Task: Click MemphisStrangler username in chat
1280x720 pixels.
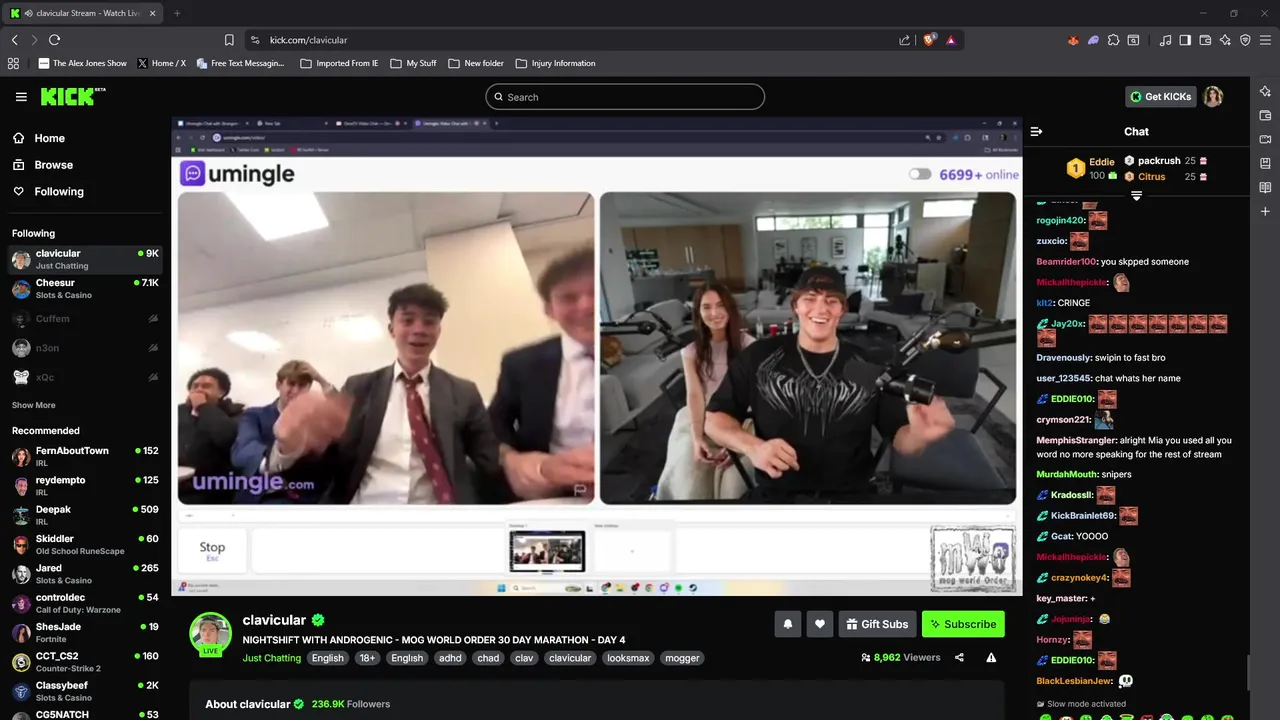Action: (x=1075, y=440)
